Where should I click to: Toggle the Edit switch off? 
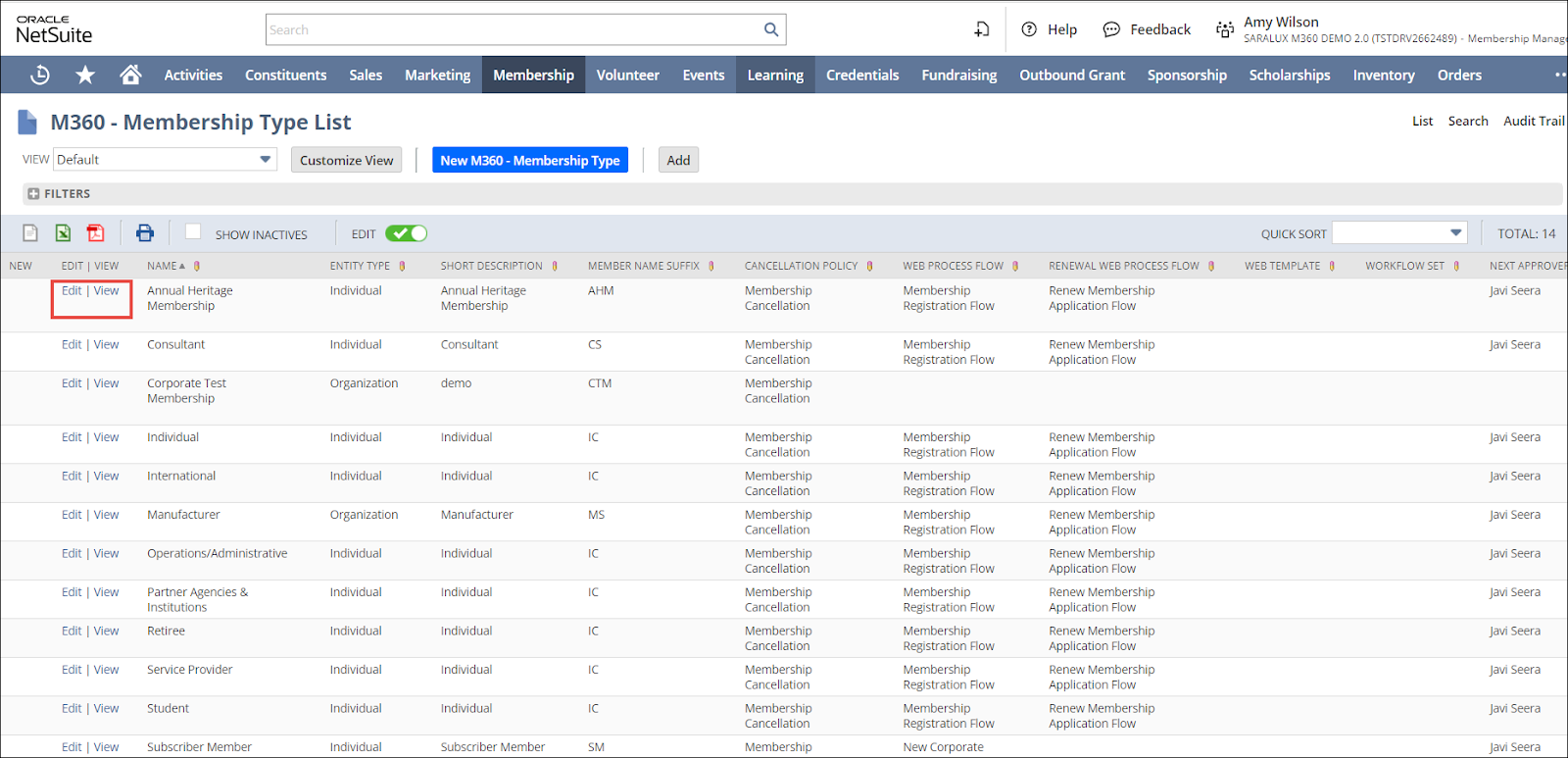[406, 233]
